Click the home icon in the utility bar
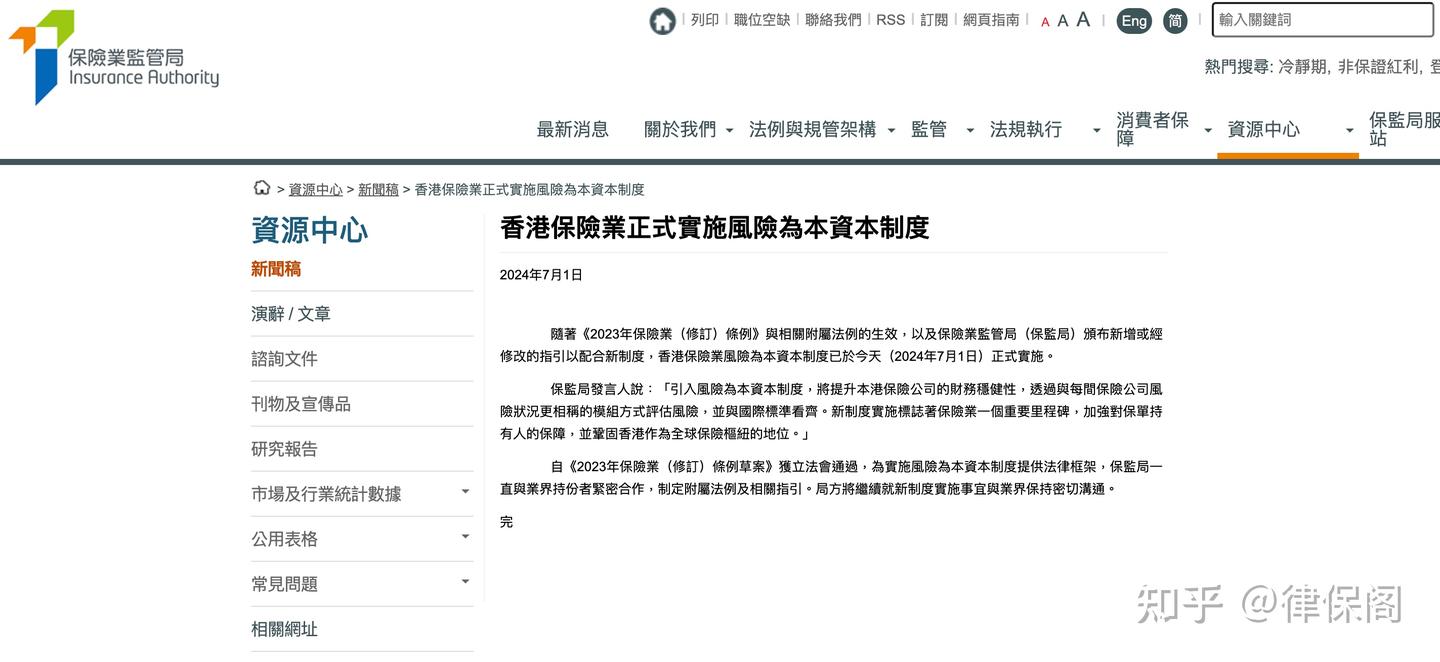1440x662 pixels. (x=662, y=20)
